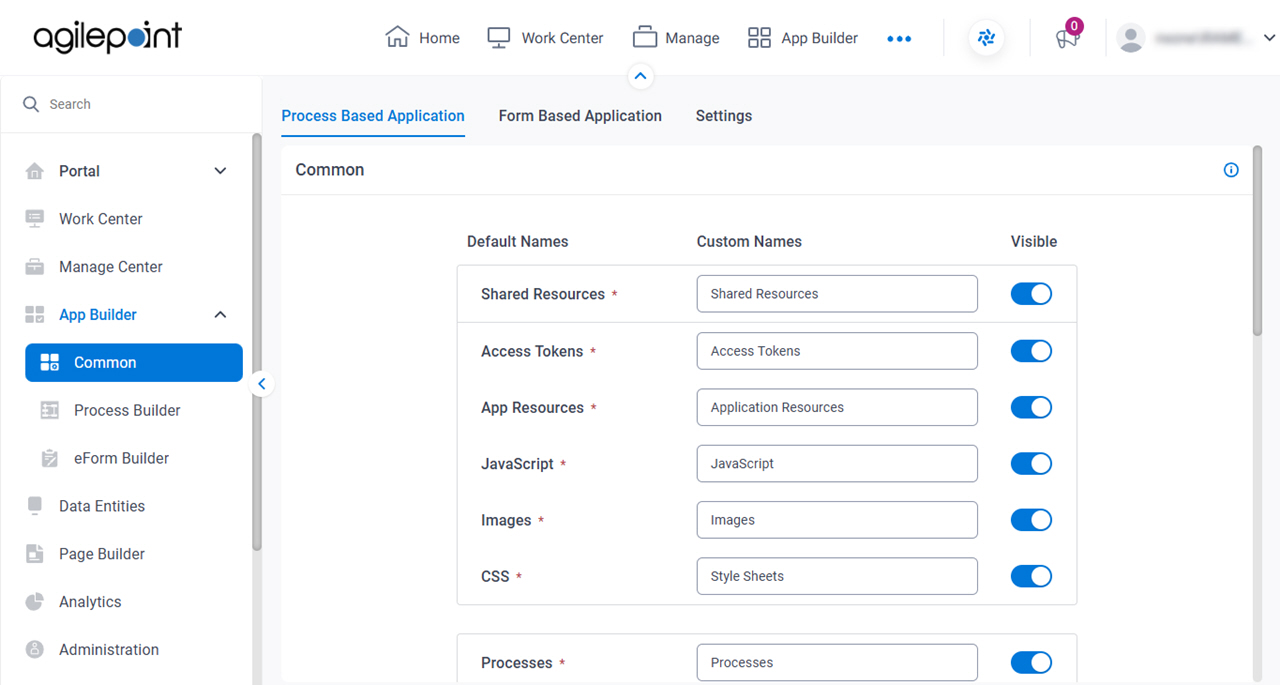Click the Analytics pie chart icon
The width and height of the screenshot is (1280, 685).
(35, 602)
